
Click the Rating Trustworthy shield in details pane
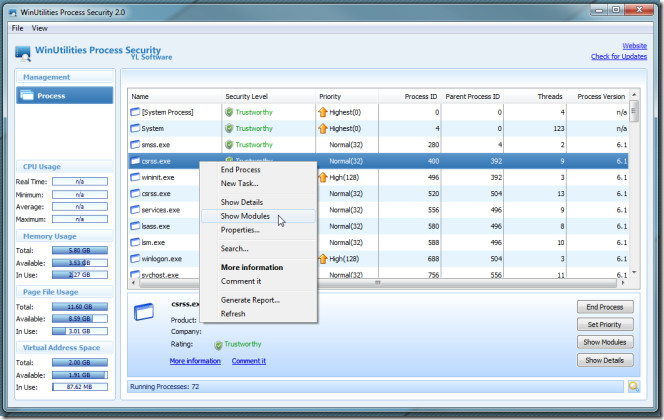[x=218, y=345]
